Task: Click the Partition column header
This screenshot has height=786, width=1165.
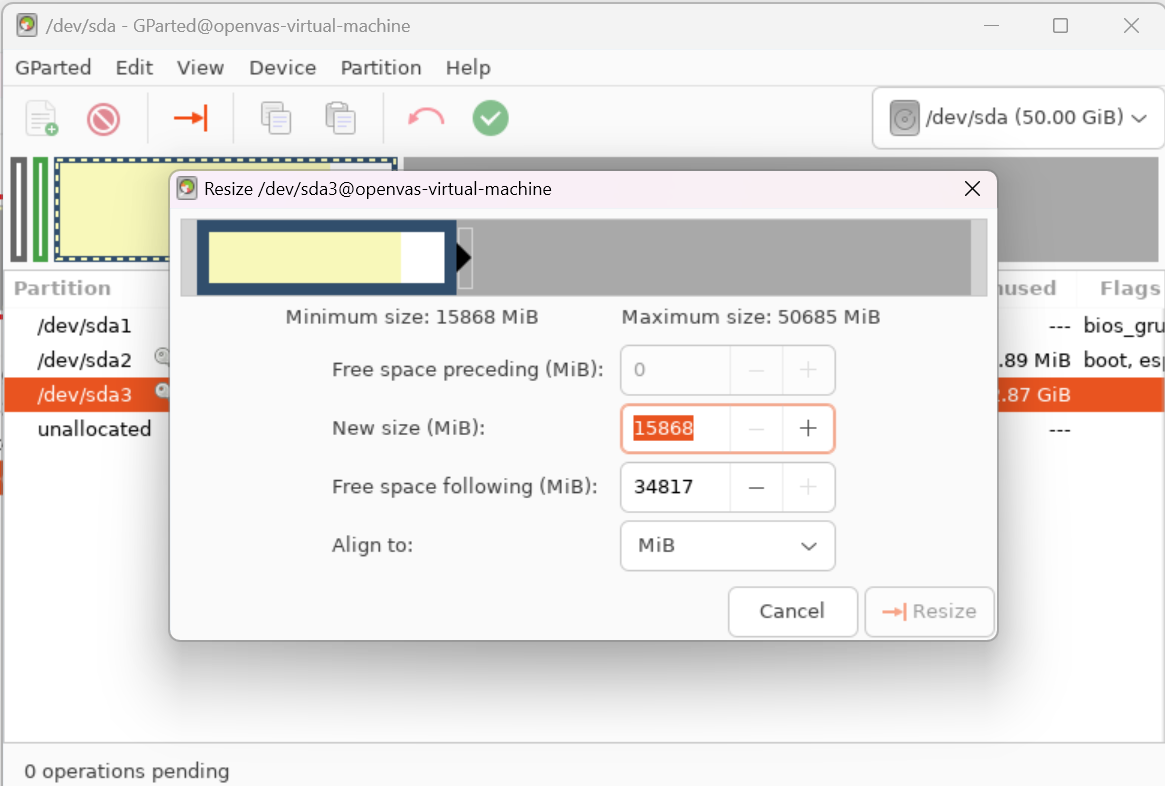Action: tap(62, 288)
